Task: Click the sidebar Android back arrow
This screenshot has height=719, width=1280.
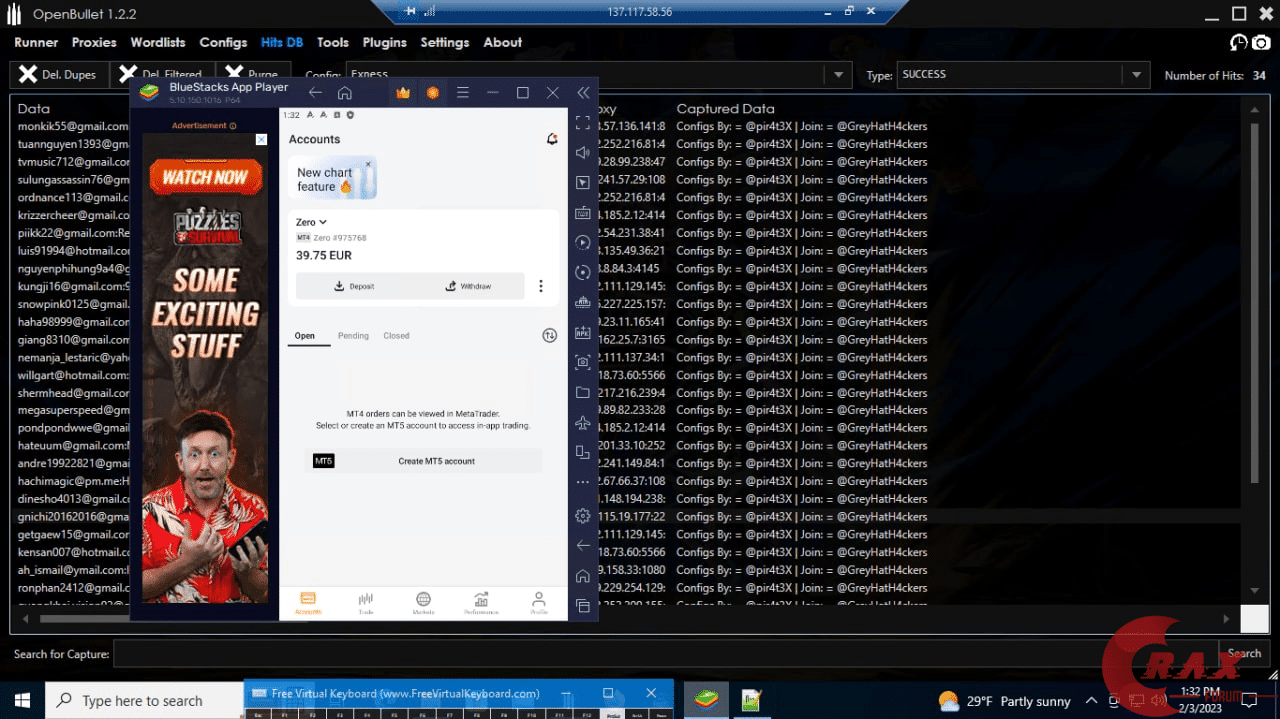Action: coord(583,546)
